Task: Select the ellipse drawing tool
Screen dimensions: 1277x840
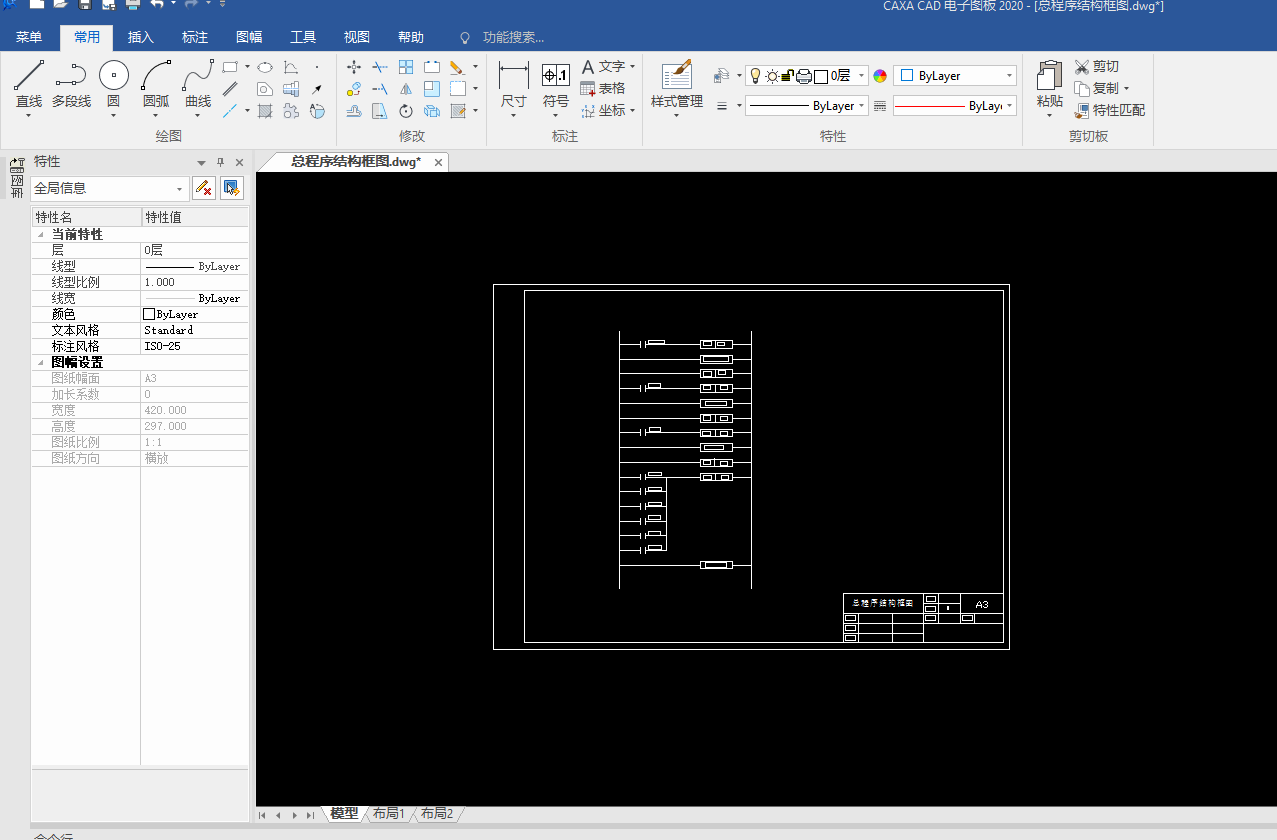Action: click(x=265, y=67)
